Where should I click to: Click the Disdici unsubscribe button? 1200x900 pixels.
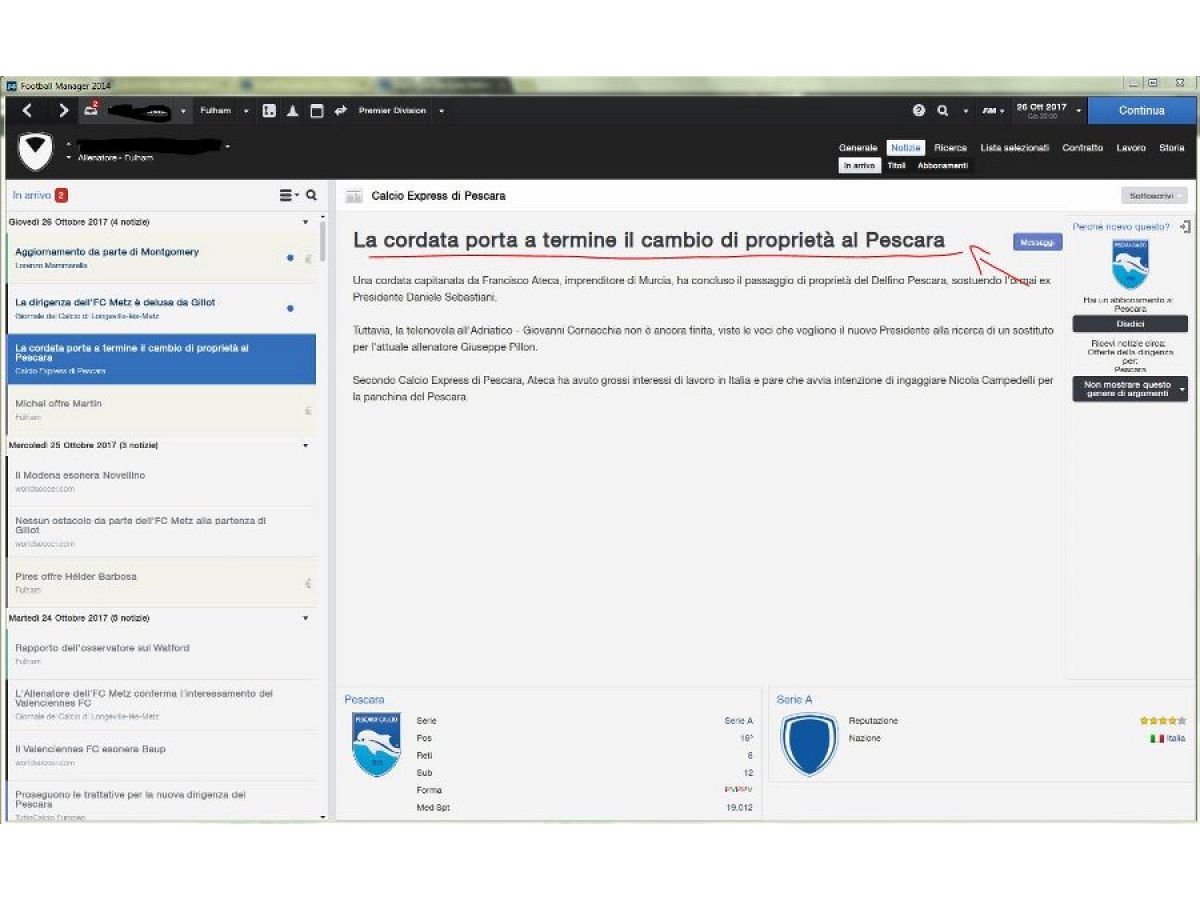tap(1130, 324)
